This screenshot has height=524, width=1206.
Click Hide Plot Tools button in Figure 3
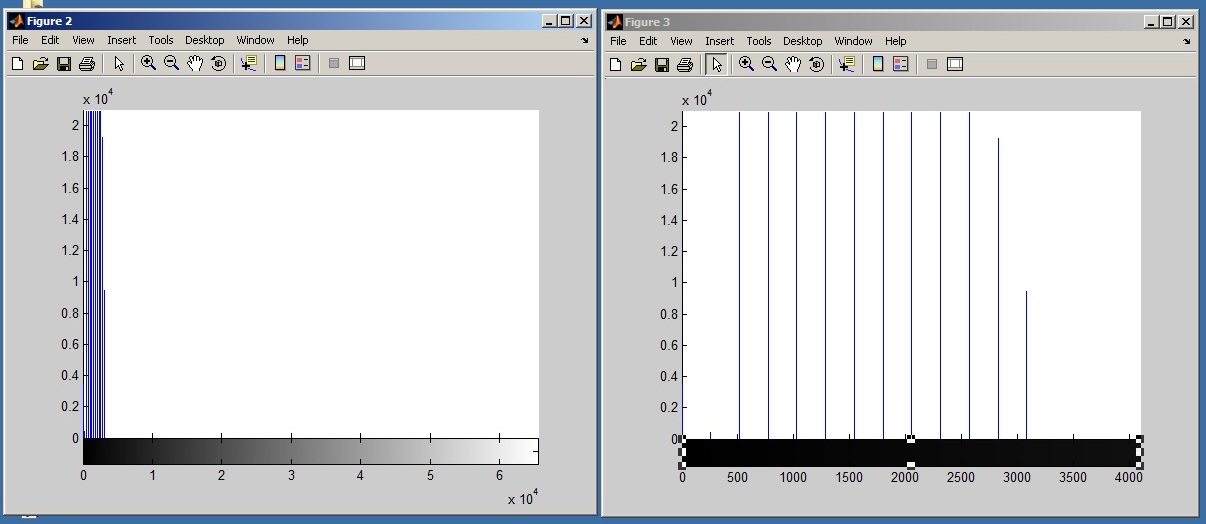click(x=931, y=64)
